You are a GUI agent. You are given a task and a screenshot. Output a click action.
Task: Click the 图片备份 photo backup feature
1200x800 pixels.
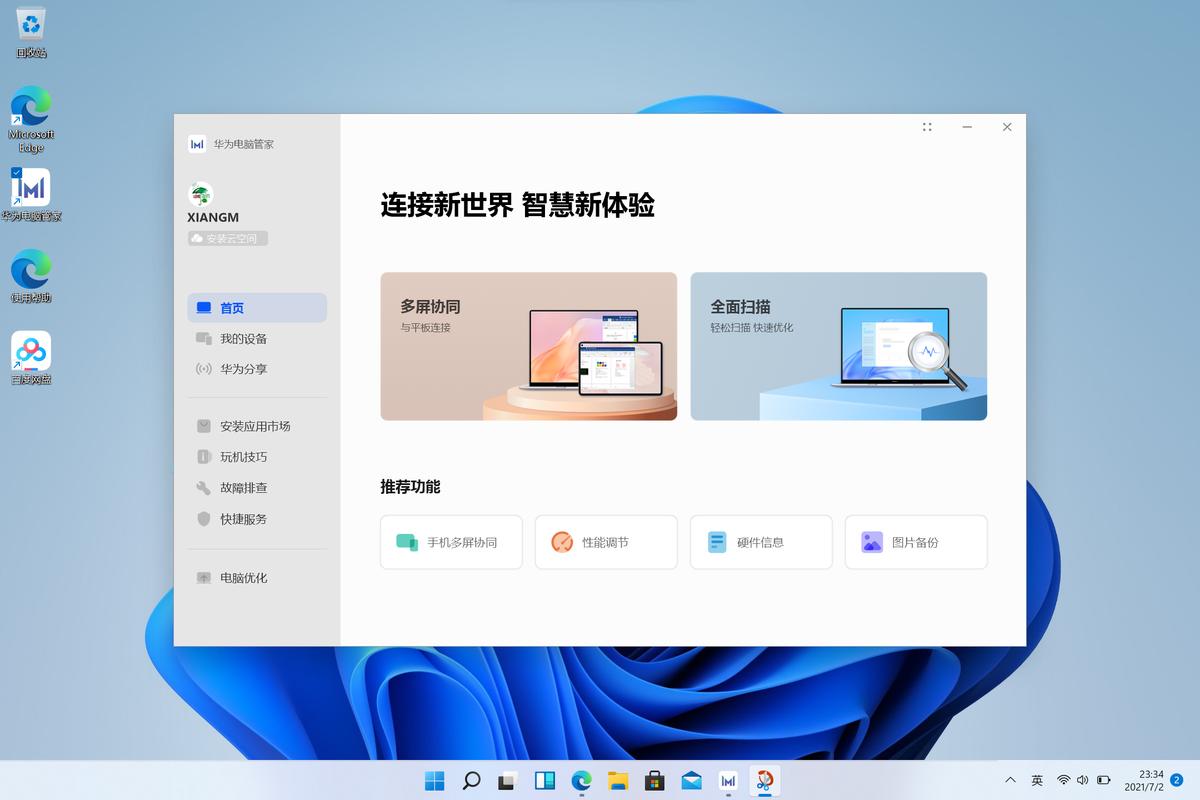[915, 541]
